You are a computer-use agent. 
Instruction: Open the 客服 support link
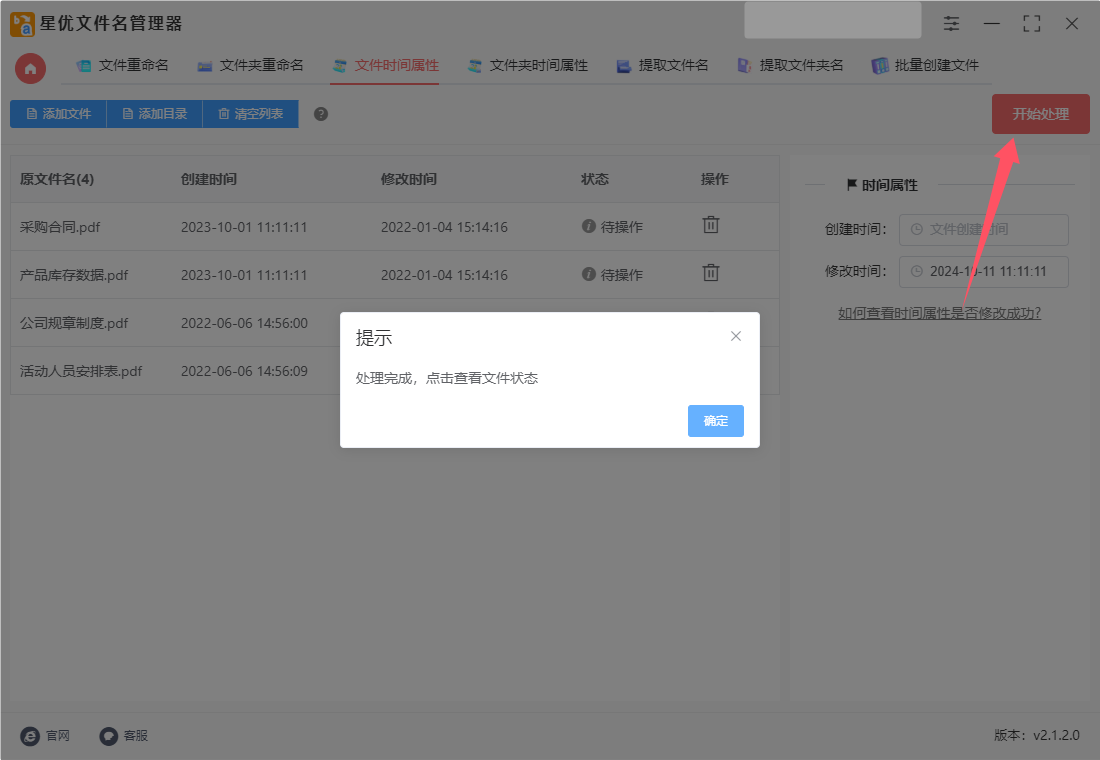(x=123, y=735)
